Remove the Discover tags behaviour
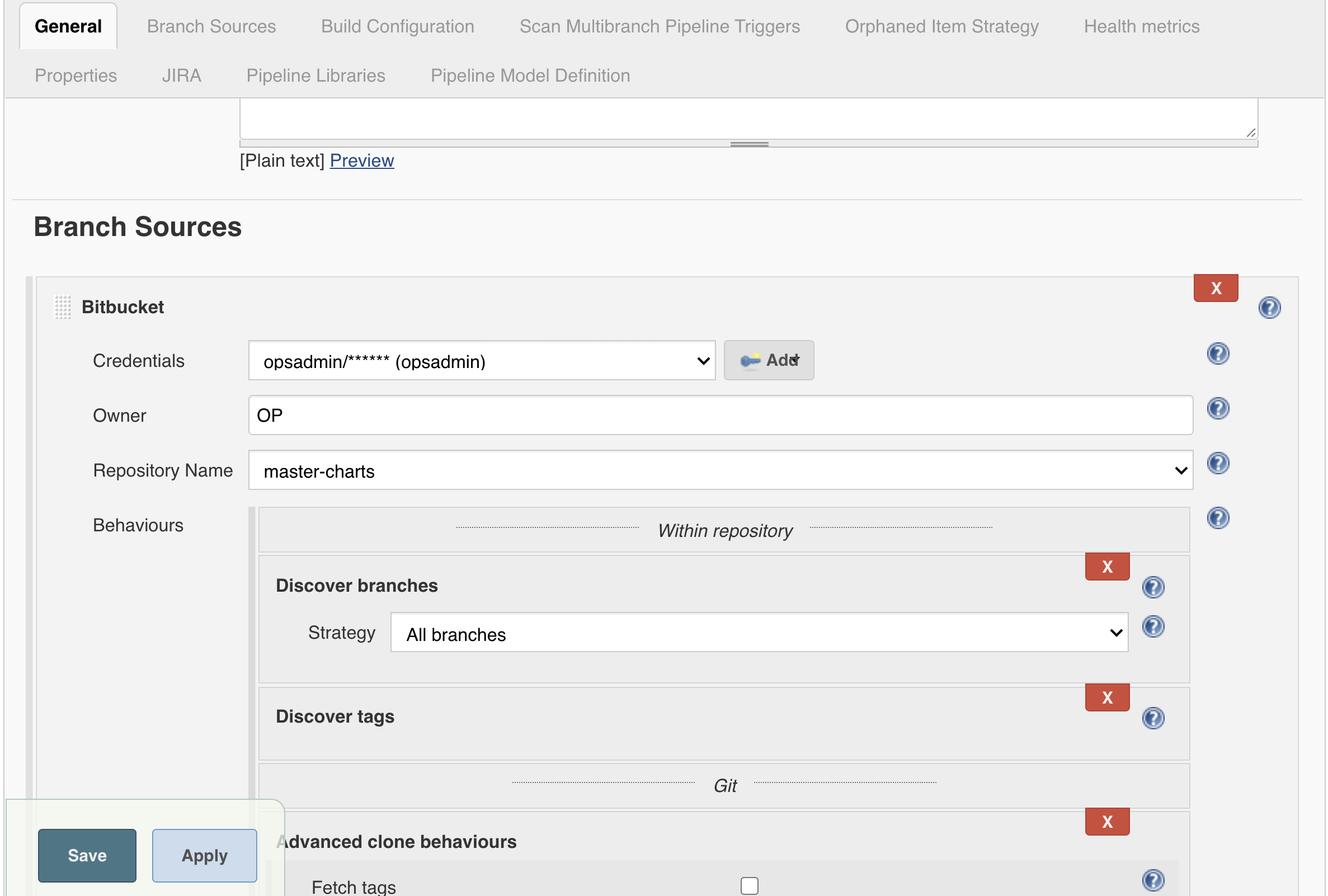The height and width of the screenshot is (896, 1328). (1107, 697)
